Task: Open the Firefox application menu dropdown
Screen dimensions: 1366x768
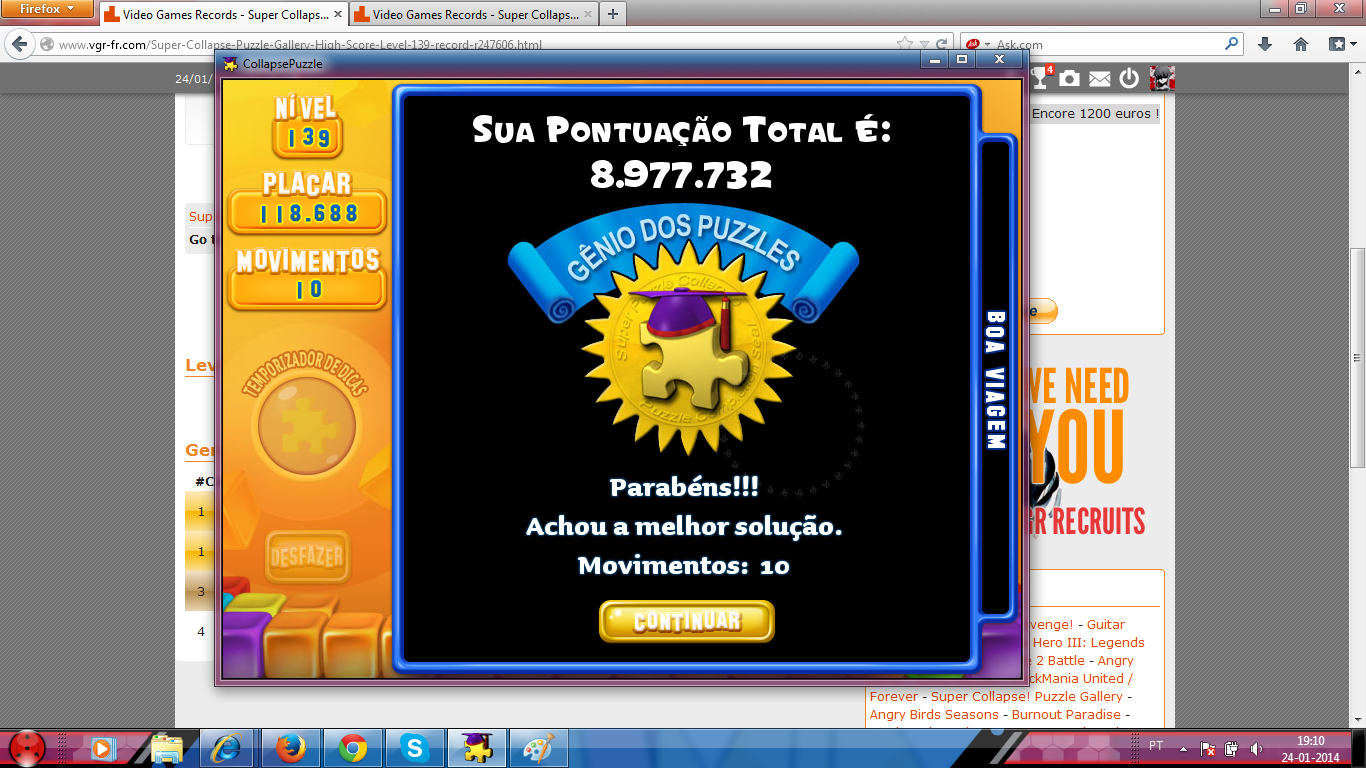Action: [47, 9]
